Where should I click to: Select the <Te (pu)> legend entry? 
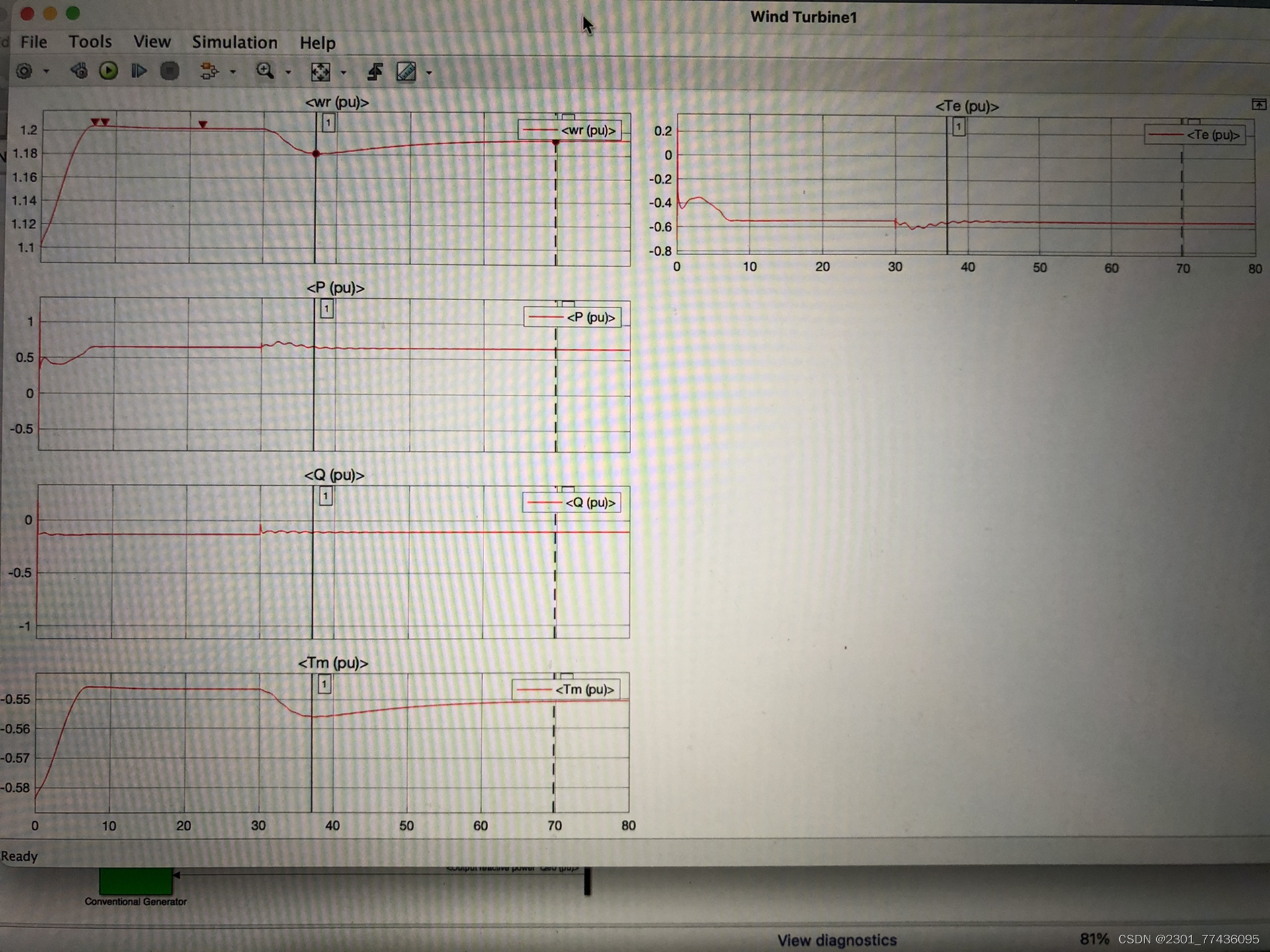click(x=1195, y=134)
